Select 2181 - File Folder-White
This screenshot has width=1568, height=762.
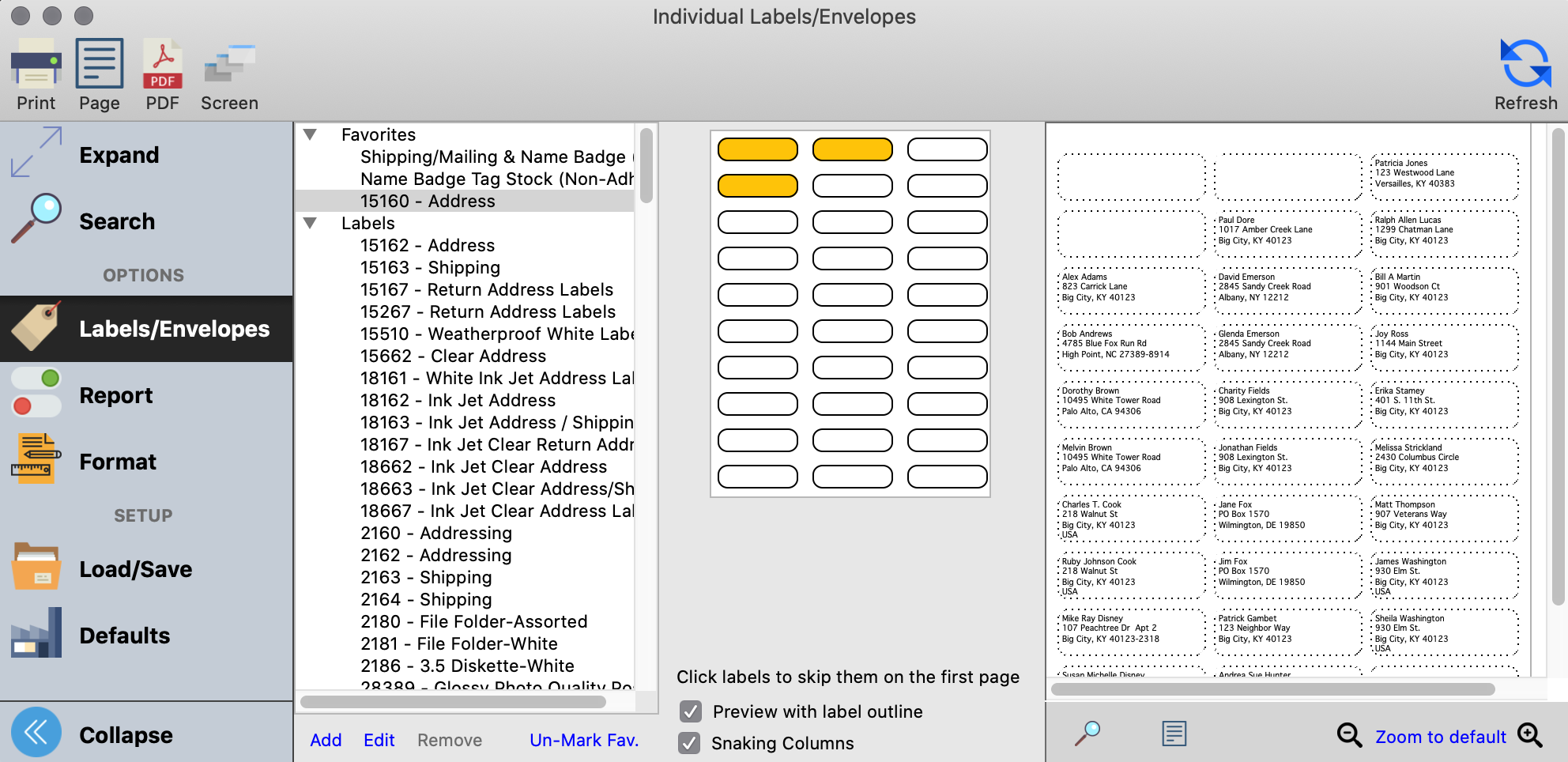(x=465, y=643)
